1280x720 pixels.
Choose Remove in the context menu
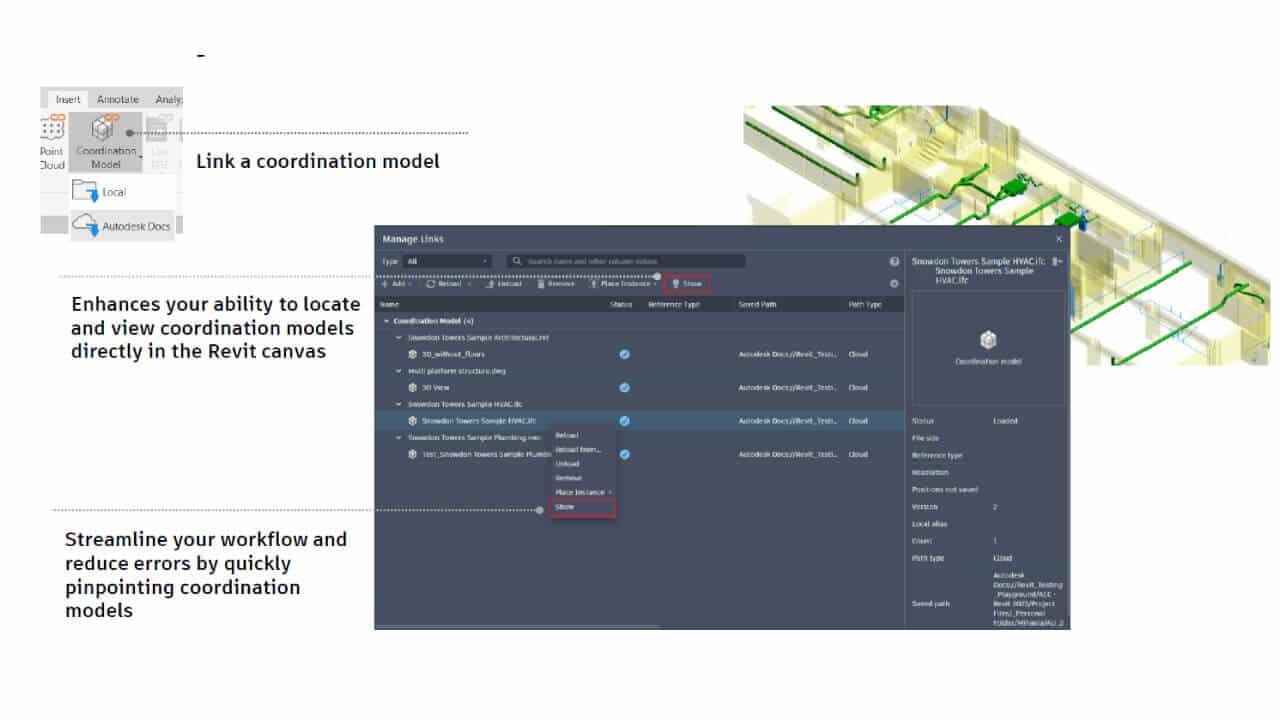pos(582,478)
